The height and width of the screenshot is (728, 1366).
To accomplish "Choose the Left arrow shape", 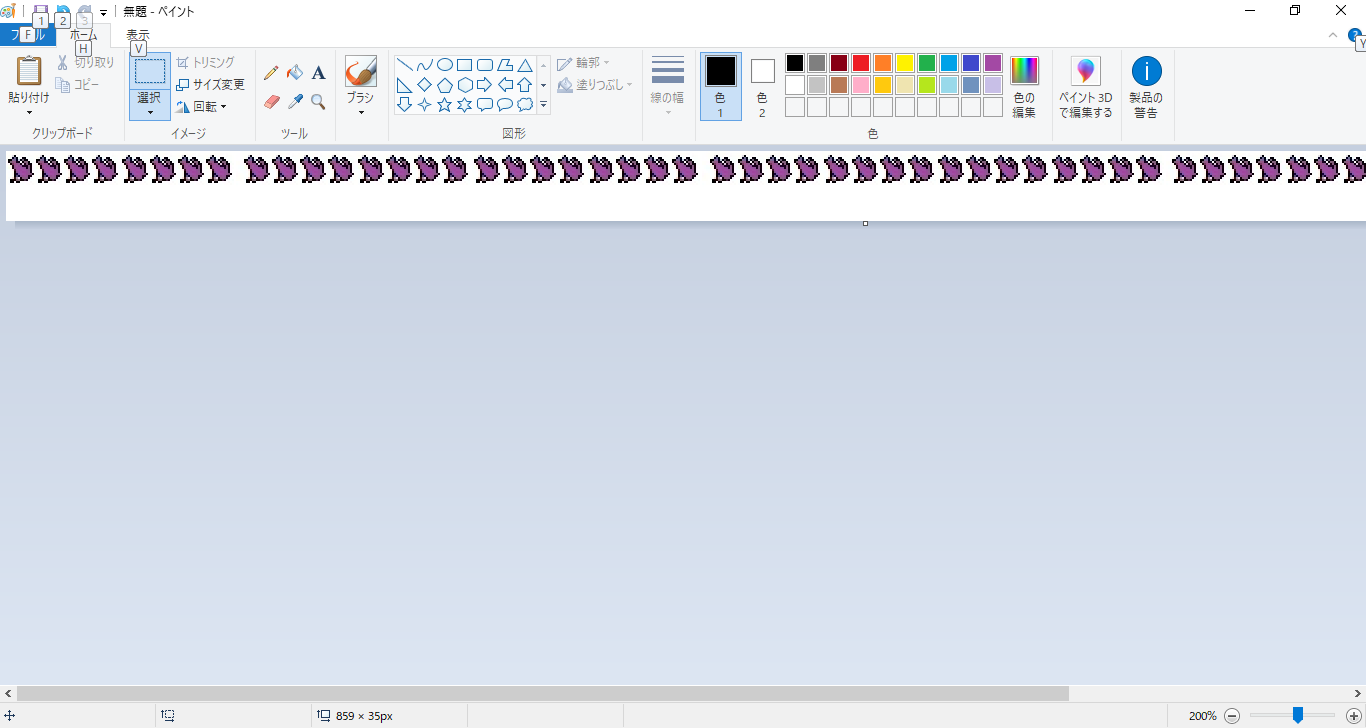I will [505, 84].
